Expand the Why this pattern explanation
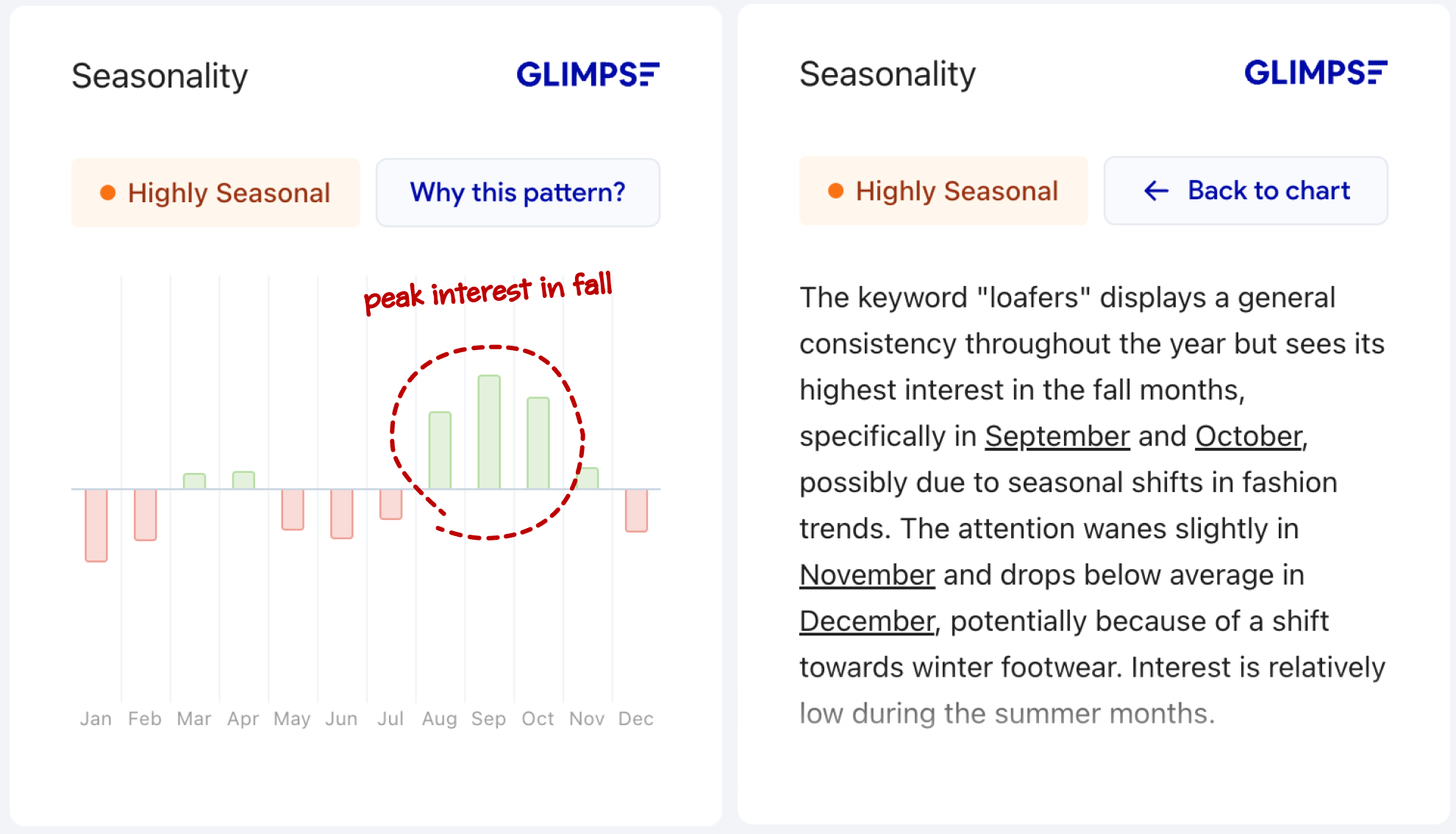Viewport: 1456px width, 834px height. 519,191
